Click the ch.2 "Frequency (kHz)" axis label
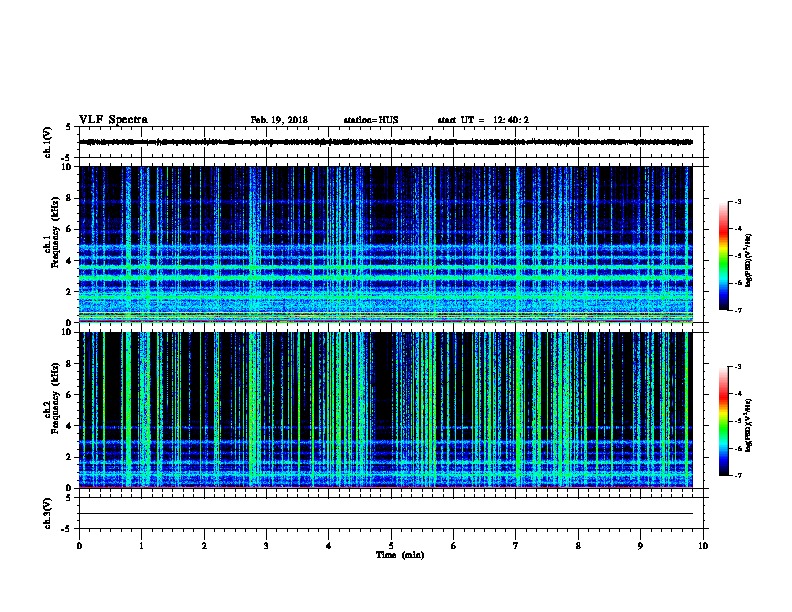Image resolution: width=792 pixels, height=612 pixels. coord(55,398)
